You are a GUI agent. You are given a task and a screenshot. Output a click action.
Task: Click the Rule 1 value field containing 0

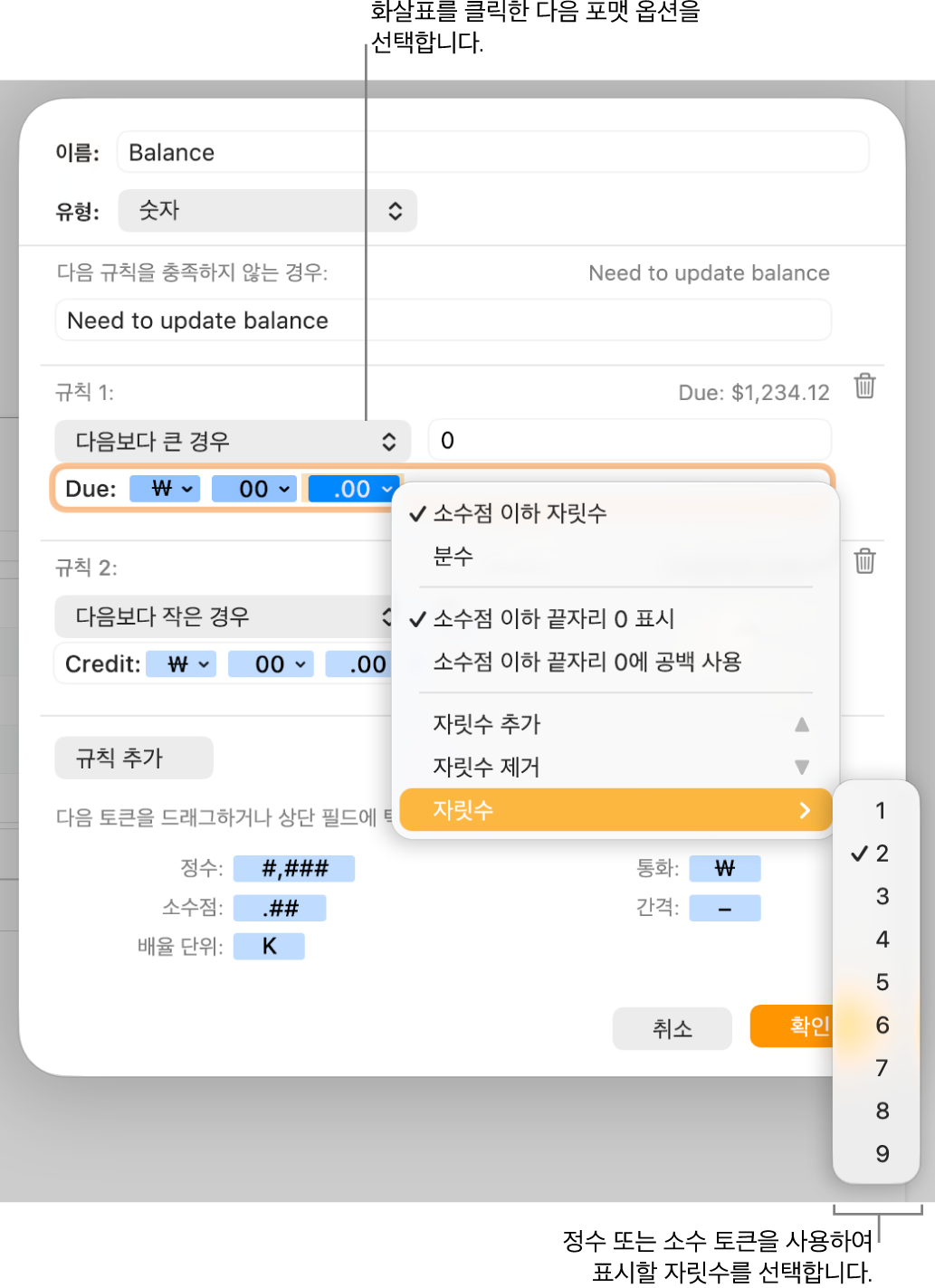630,441
